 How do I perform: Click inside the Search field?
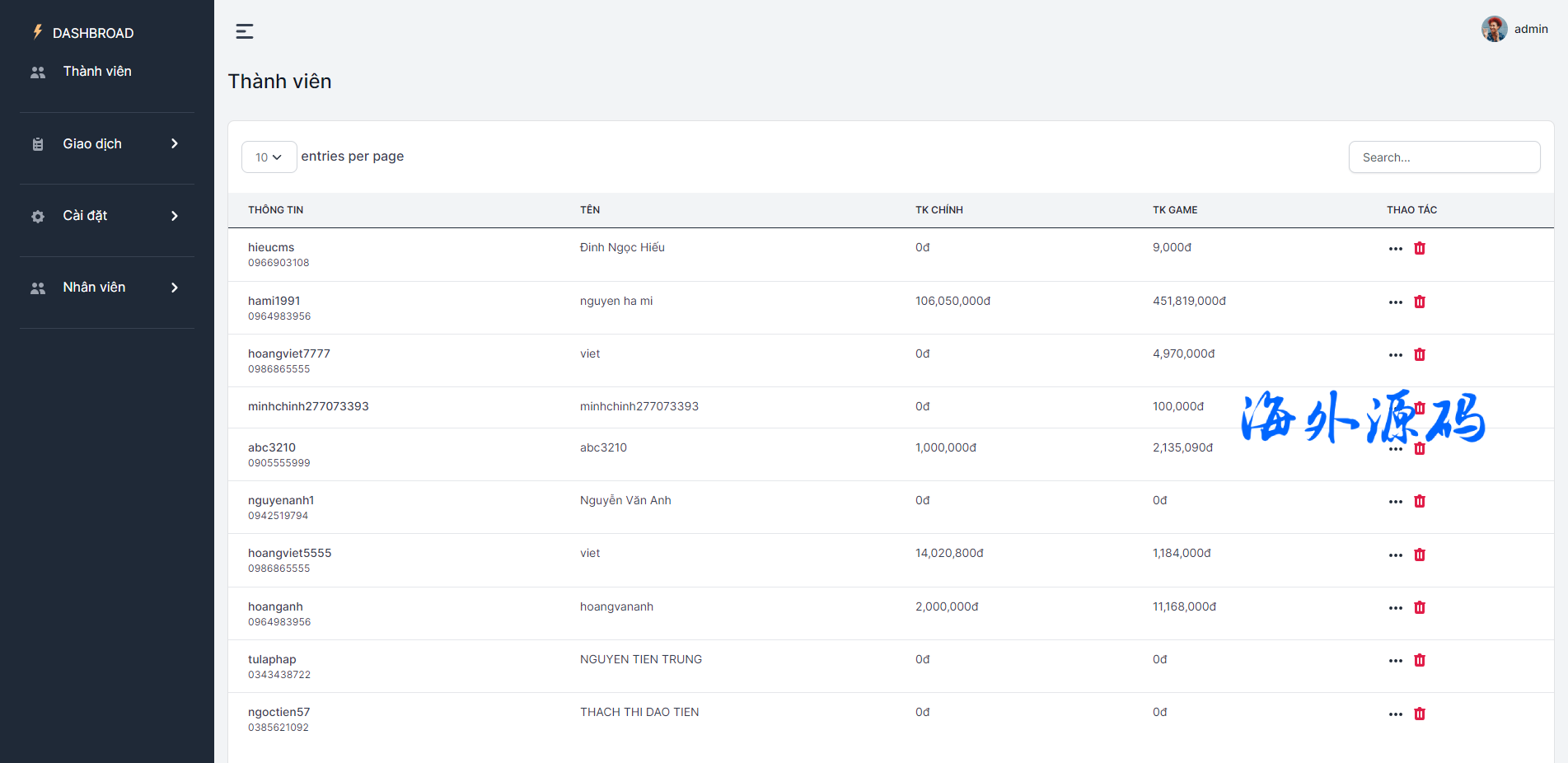pyautogui.click(x=1444, y=157)
